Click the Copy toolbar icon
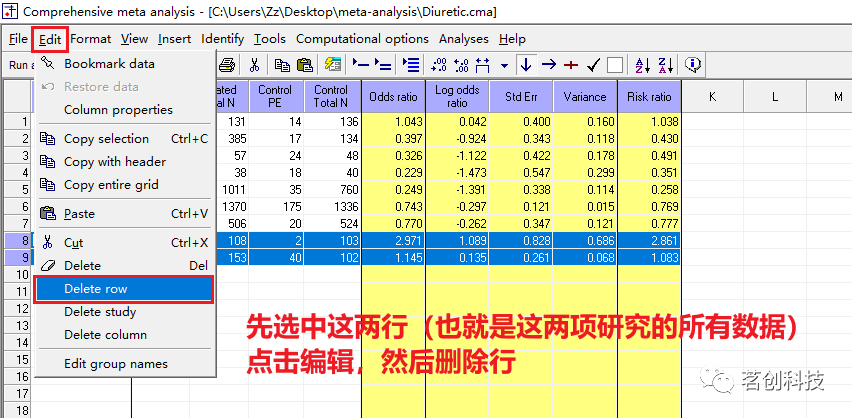Image resolution: width=852 pixels, height=418 pixels. [x=281, y=65]
